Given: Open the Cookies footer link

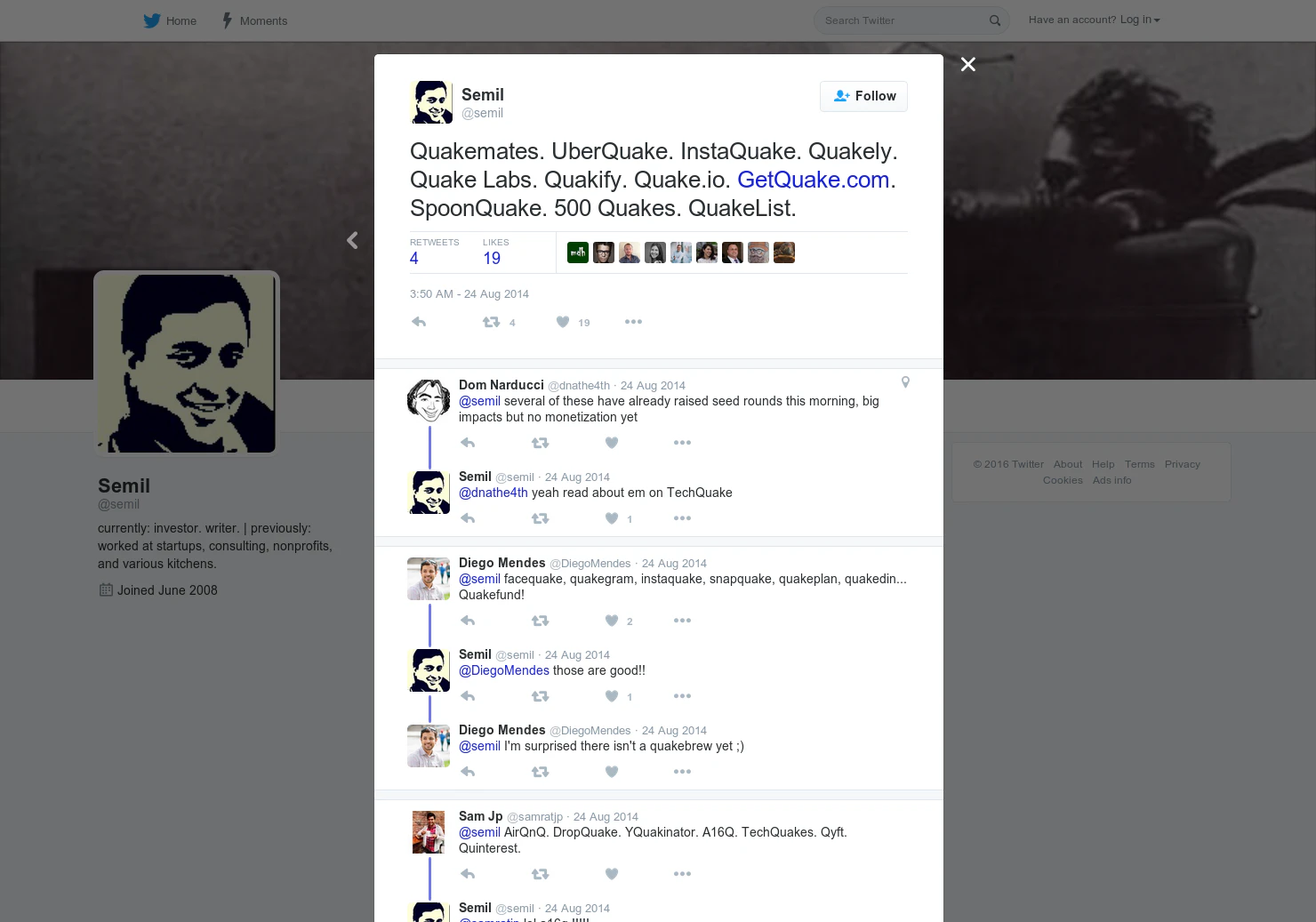Looking at the screenshot, I should point(1063,480).
